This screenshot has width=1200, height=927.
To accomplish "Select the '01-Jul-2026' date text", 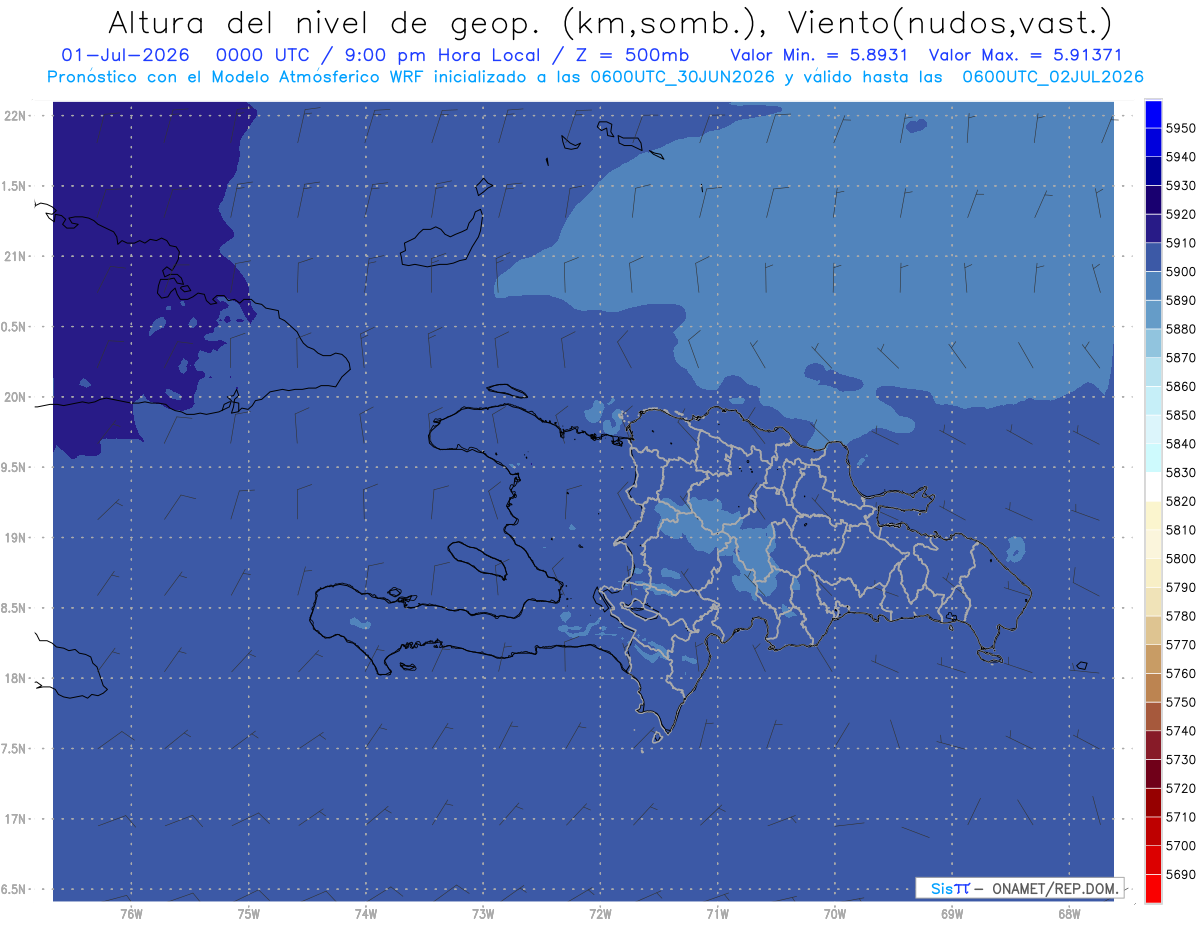I will tap(126, 55).
